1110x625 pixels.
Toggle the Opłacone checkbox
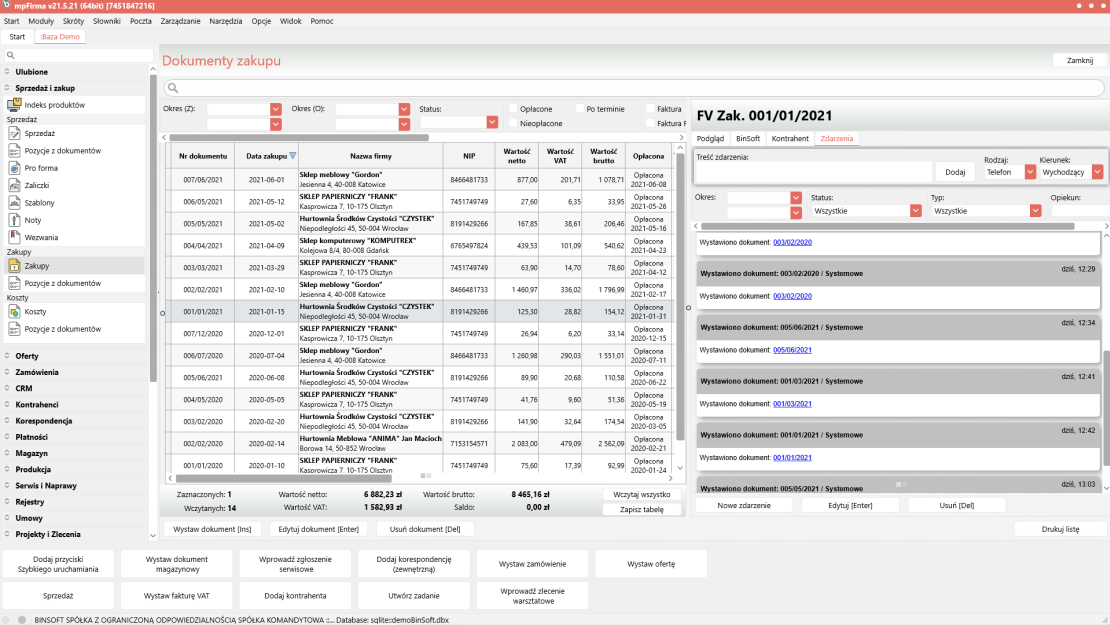point(513,109)
